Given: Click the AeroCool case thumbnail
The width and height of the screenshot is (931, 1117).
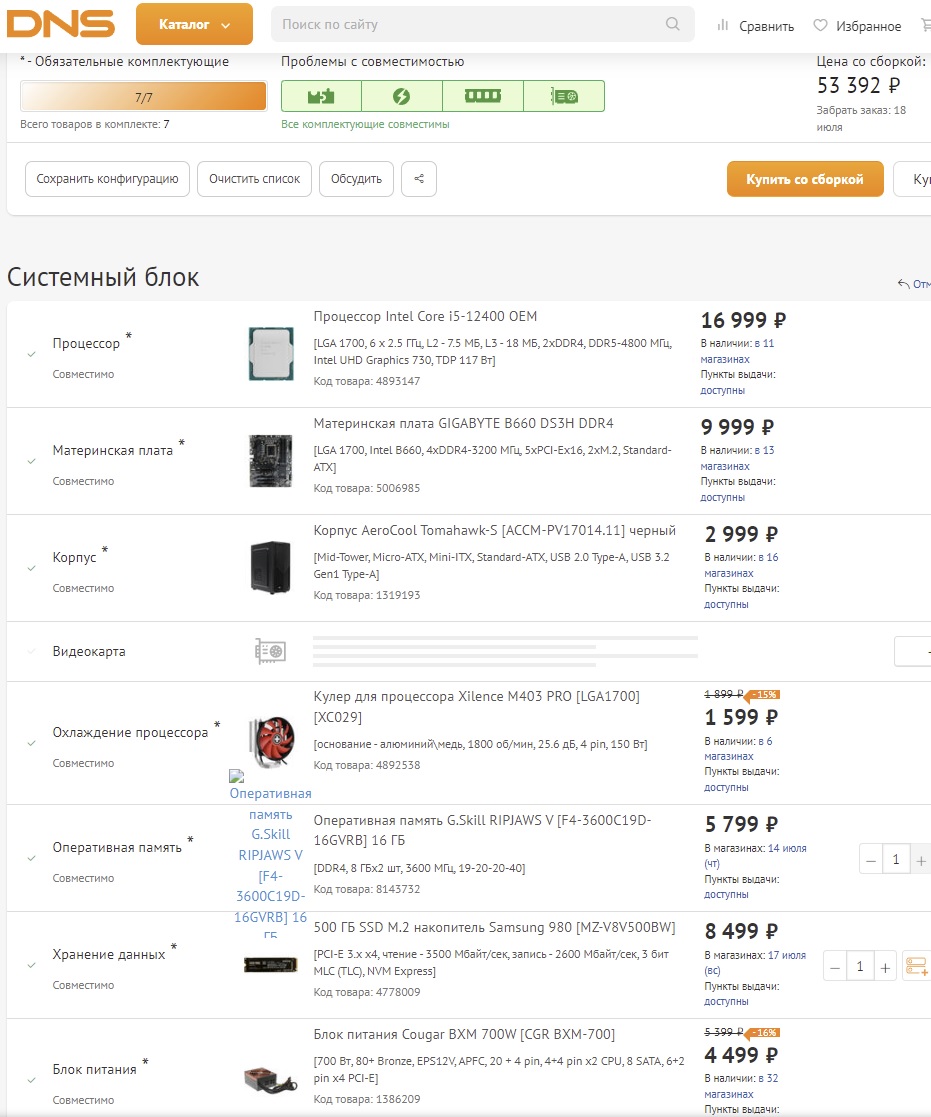Looking at the screenshot, I should 271,568.
